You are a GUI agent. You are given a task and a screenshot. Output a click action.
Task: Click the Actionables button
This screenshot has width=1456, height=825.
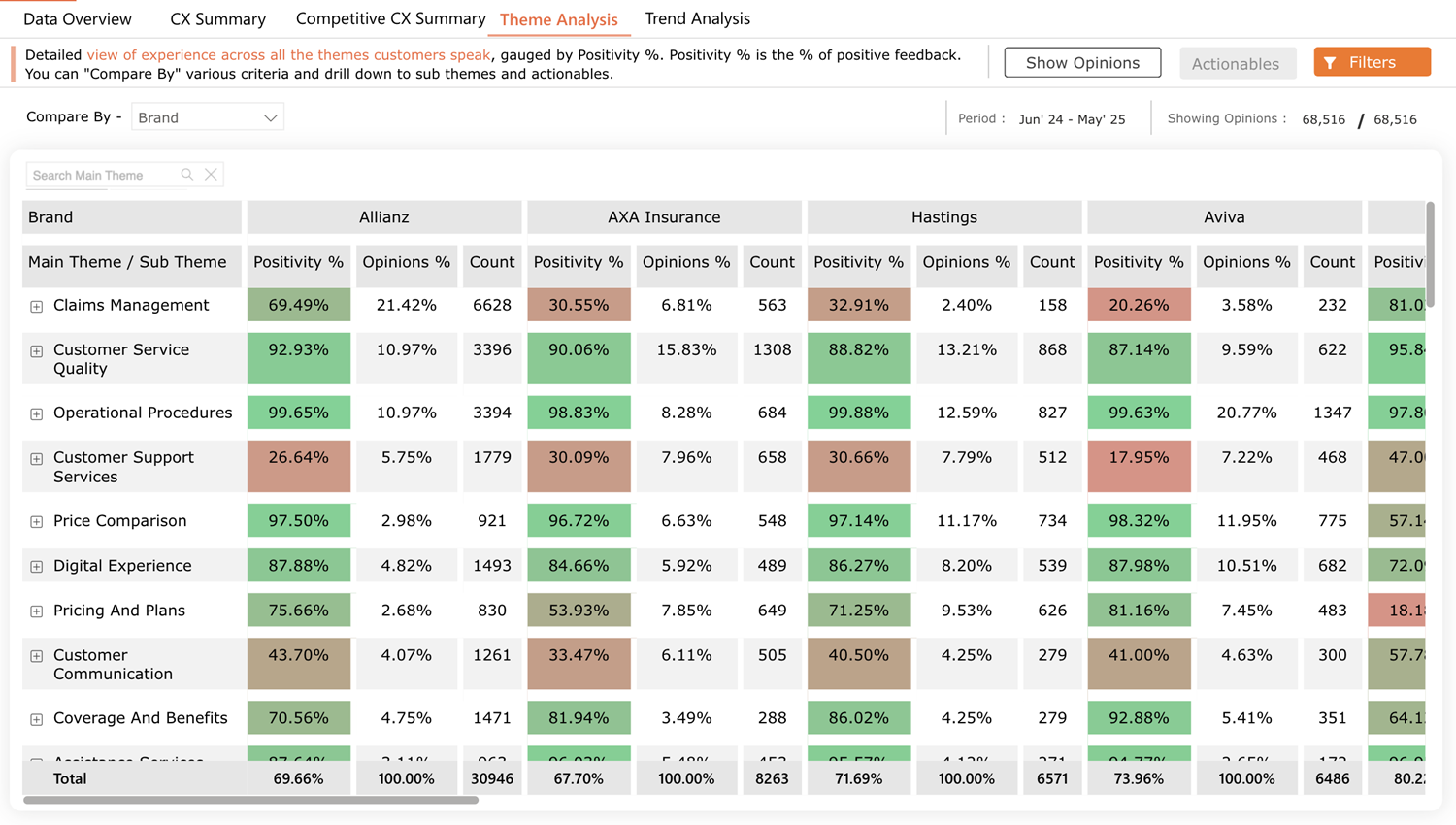1235,64
